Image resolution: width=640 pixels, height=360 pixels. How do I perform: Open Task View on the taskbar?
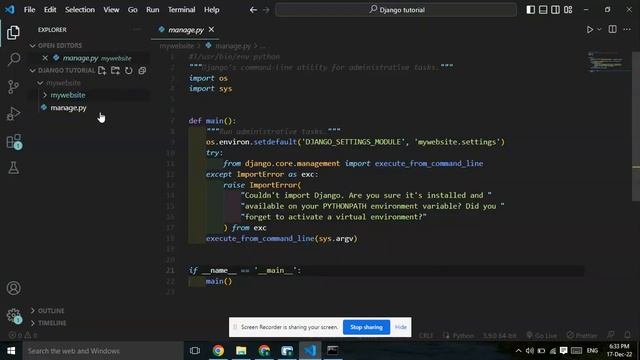click(x=195, y=351)
